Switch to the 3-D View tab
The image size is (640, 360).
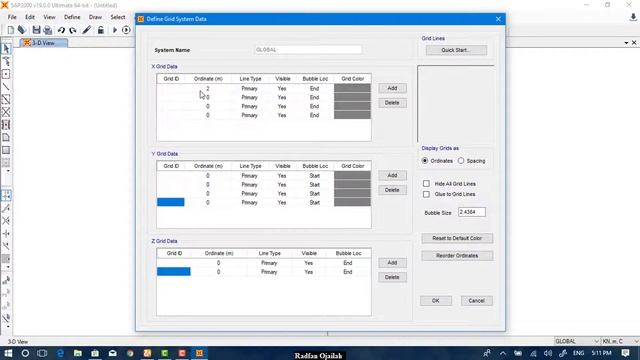pyautogui.click(x=44, y=43)
